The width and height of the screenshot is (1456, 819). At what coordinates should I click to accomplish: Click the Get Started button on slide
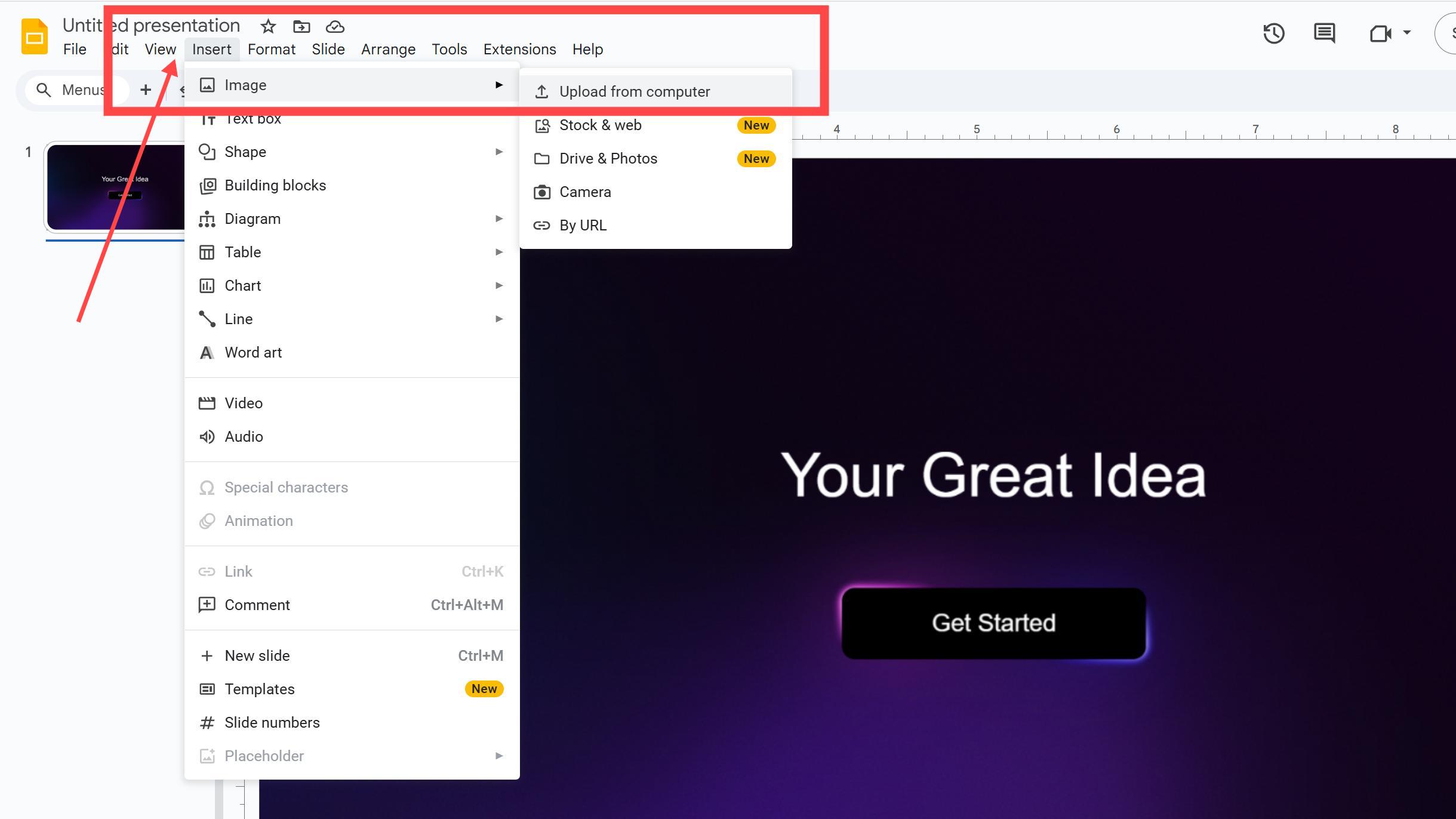click(993, 623)
